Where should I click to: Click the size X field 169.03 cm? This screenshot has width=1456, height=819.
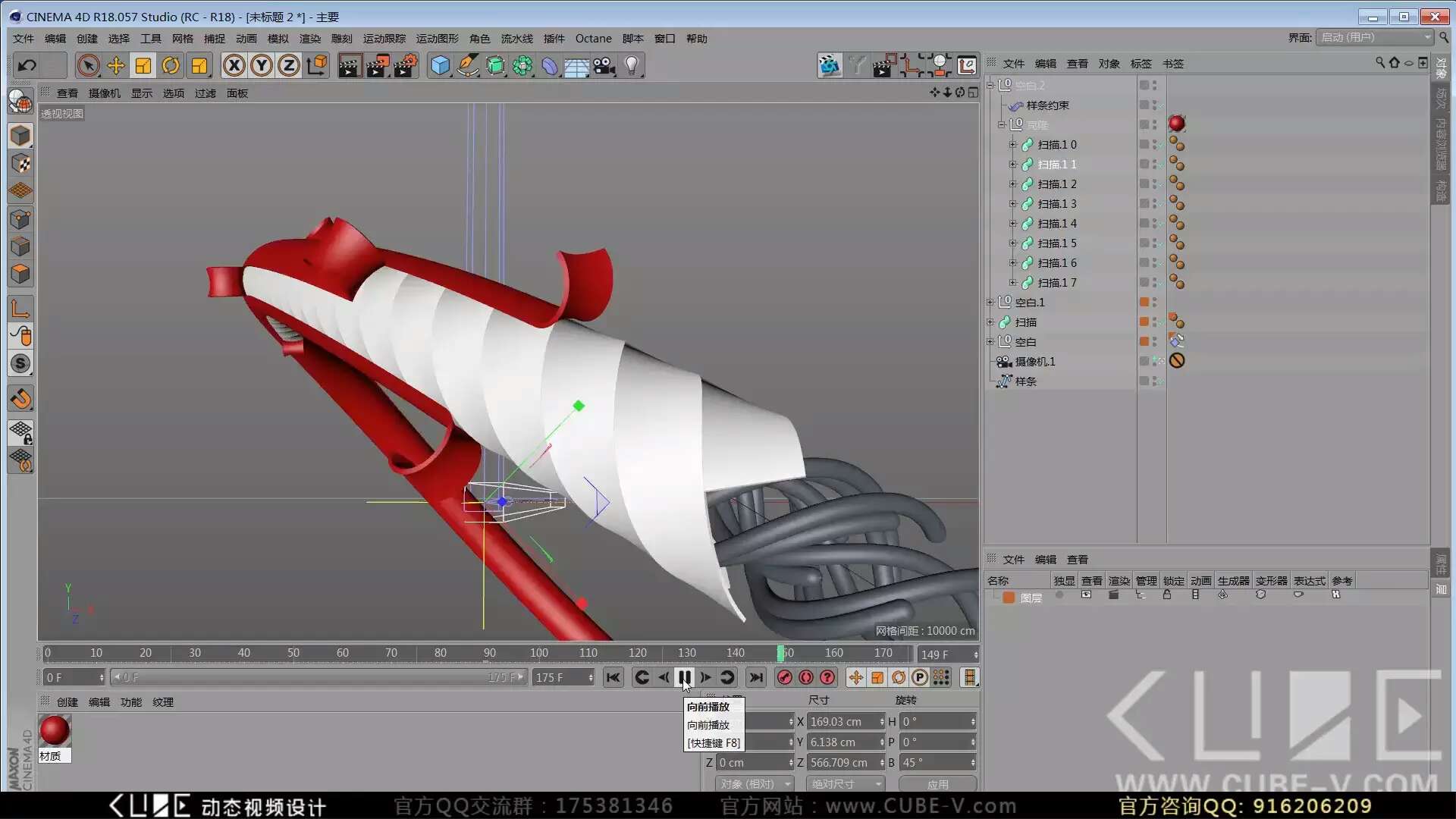(x=843, y=721)
